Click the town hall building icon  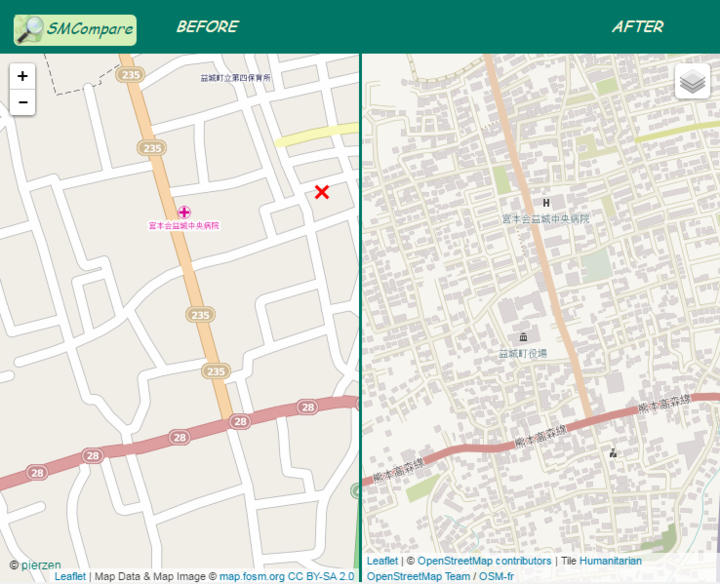[522, 337]
